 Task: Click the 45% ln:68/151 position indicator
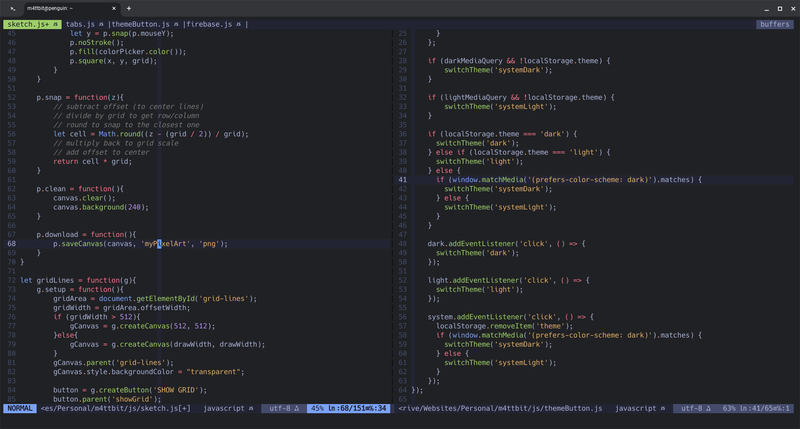(x=348, y=408)
